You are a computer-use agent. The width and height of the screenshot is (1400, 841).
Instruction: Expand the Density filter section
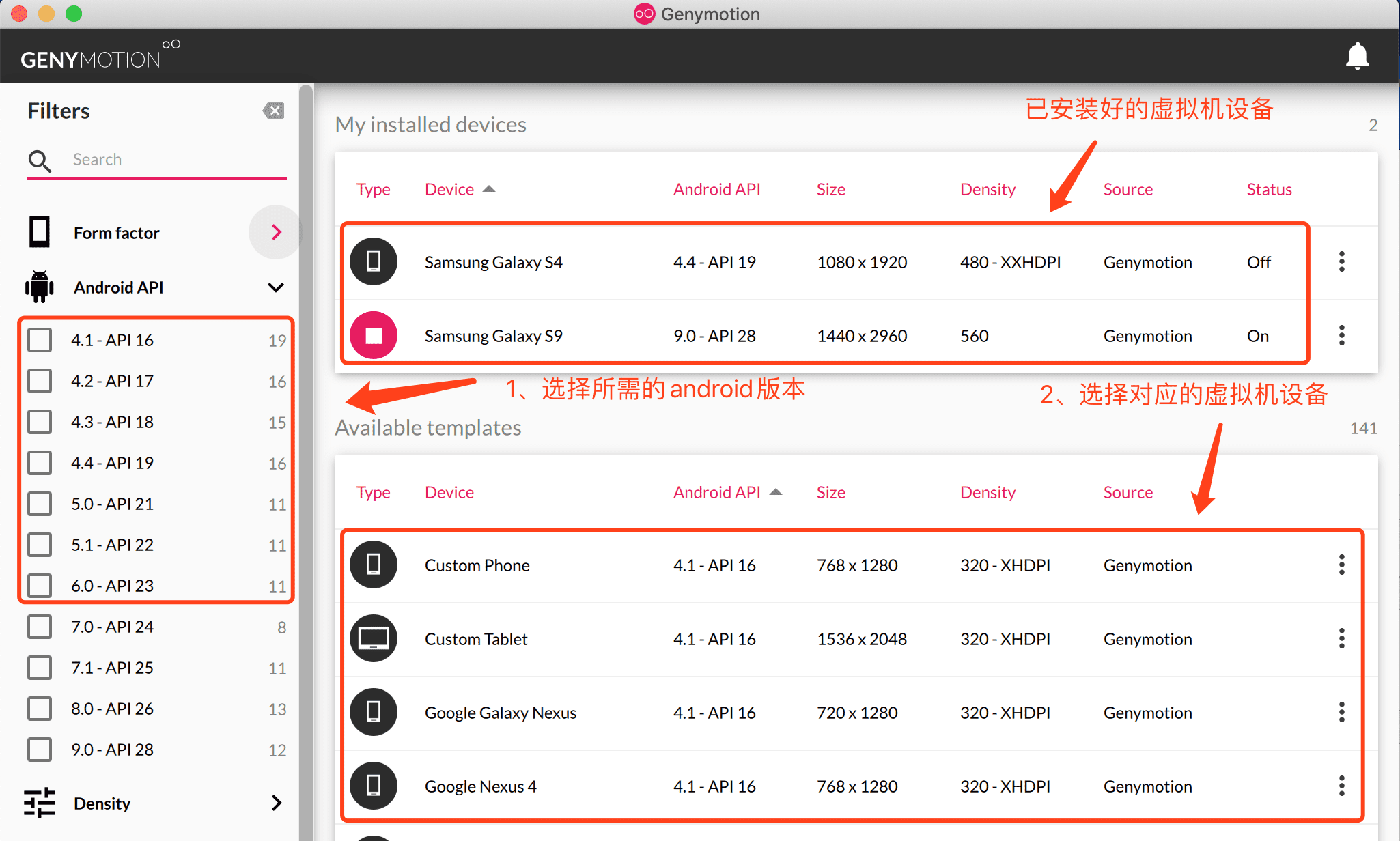[276, 803]
